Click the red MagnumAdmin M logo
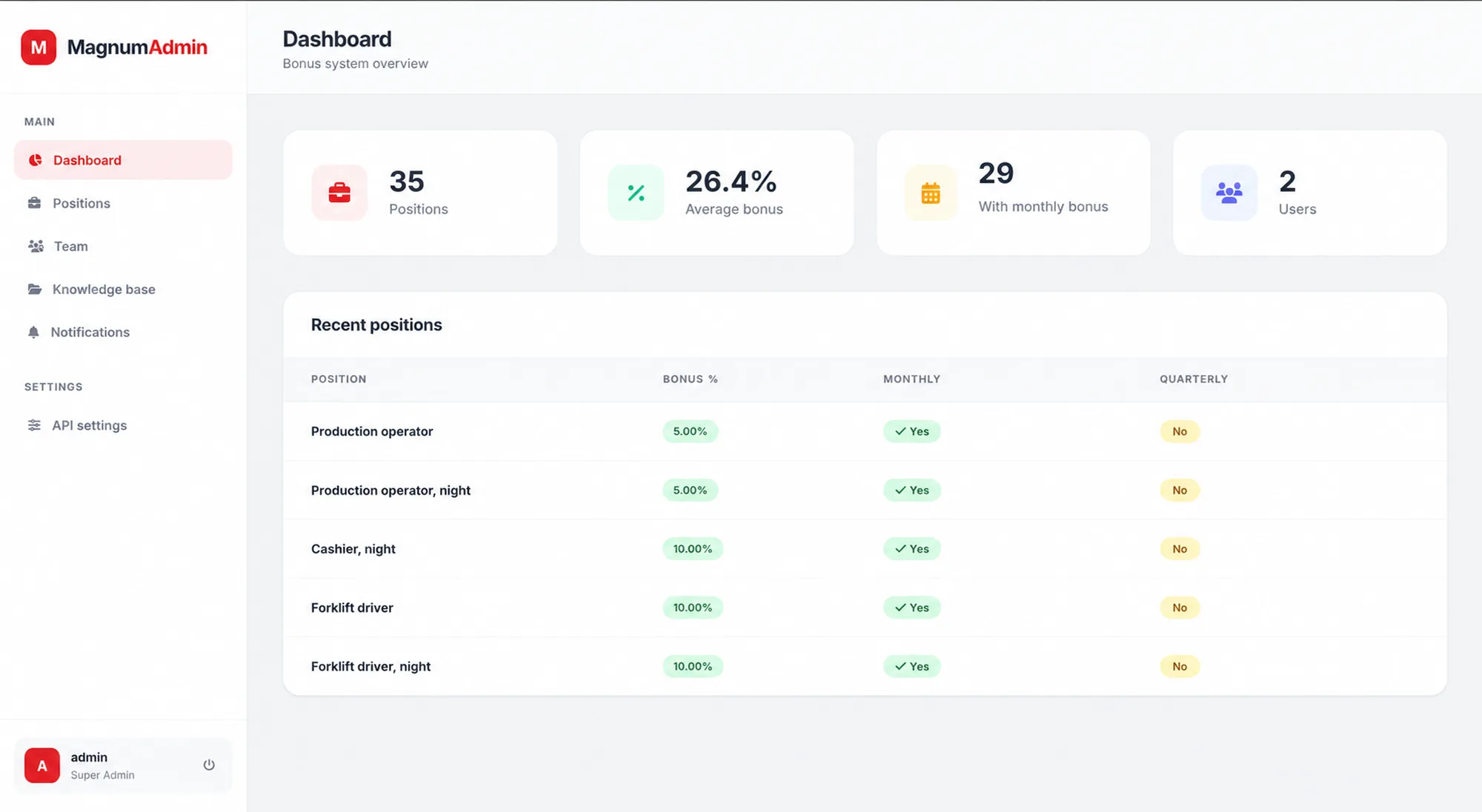Viewport: 1482px width, 812px height. click(x=39, y=47)
